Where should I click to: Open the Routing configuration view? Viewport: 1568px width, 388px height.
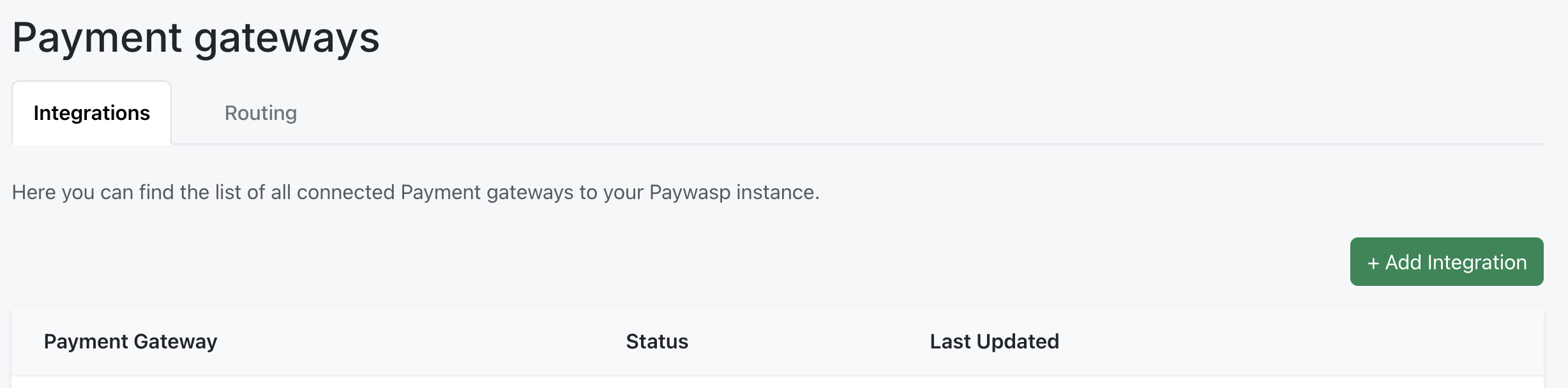(x=259, y=113)
